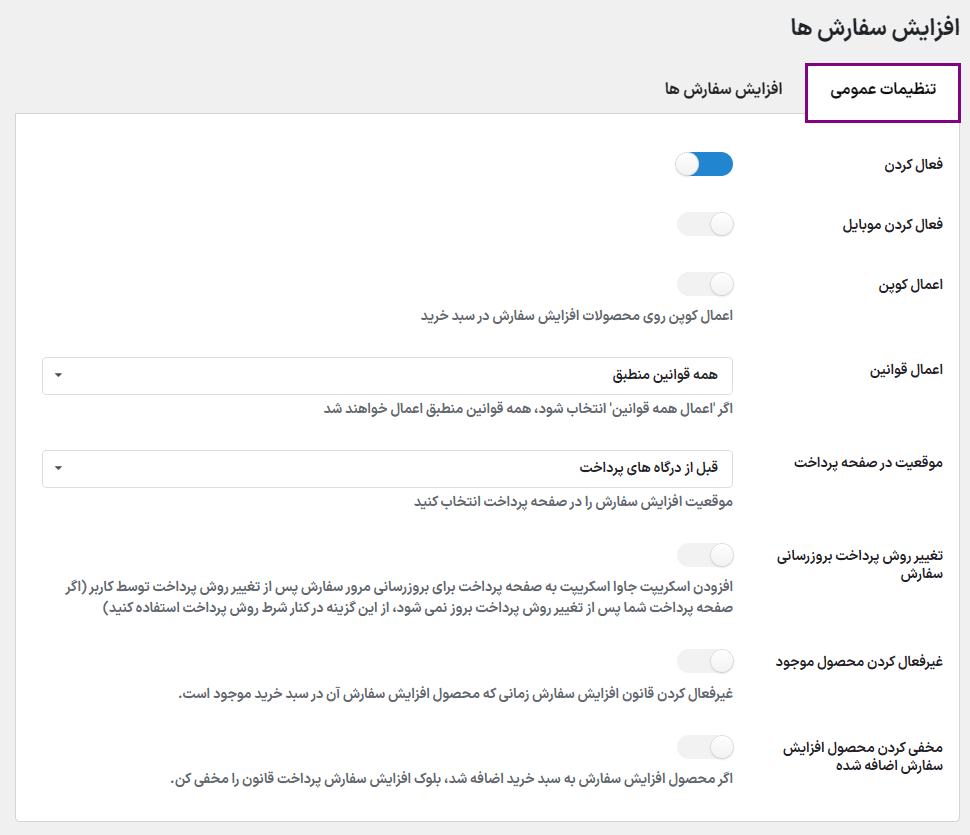
Task: Expand the موقعیت در صفحه پرداخت selector arrow
Action: click(x=58, y=467)
